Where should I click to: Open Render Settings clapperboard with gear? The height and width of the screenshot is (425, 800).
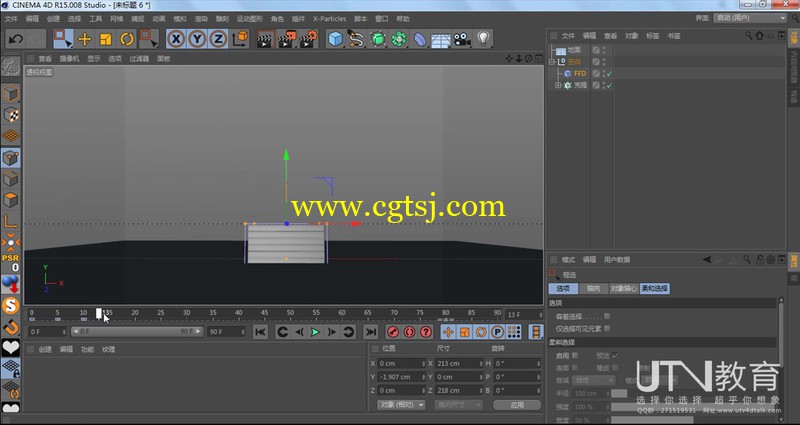pyautogui.click(x=308, y=39)
